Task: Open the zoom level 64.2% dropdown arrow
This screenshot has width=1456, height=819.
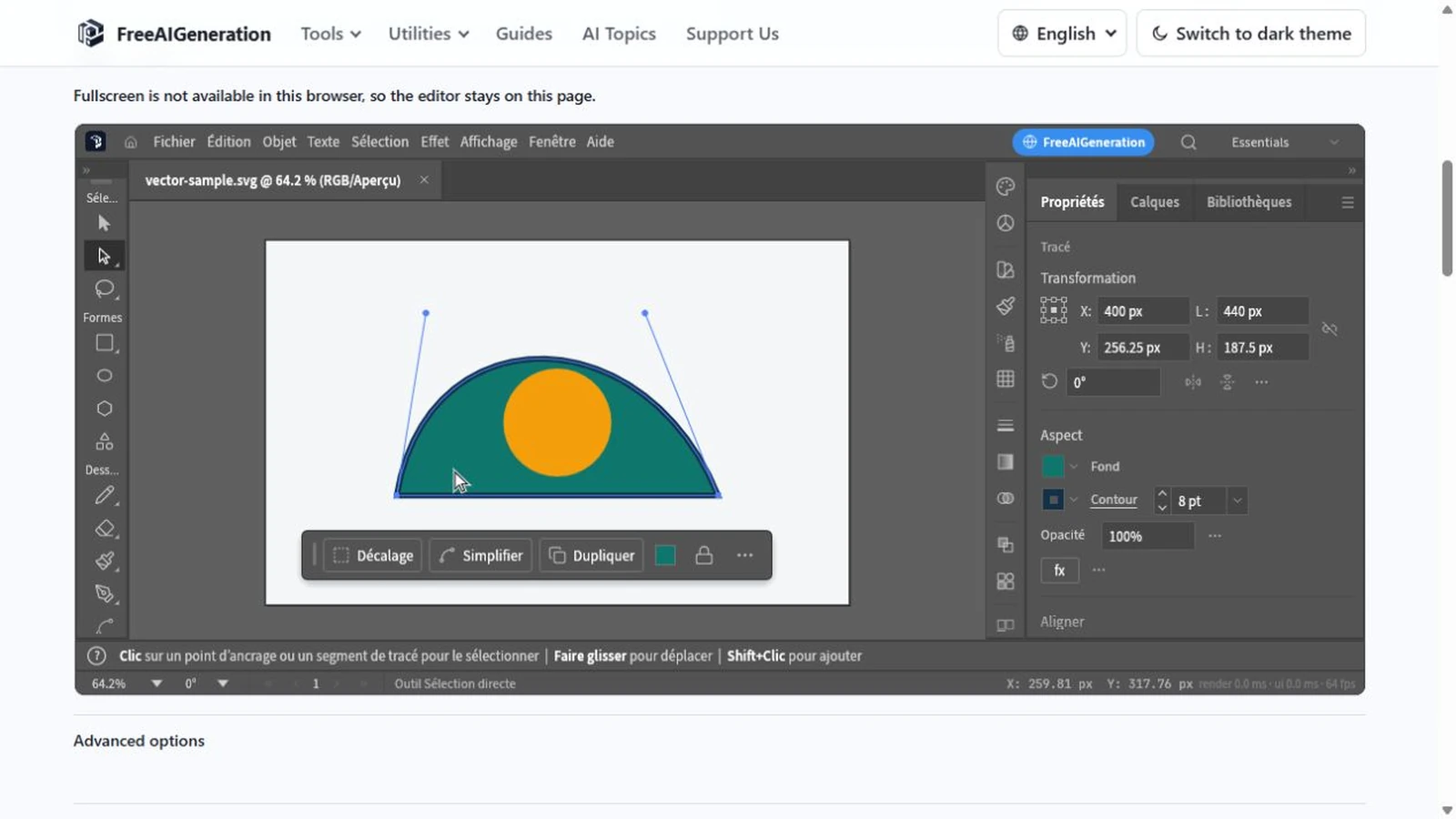Action: pos(157,683)
